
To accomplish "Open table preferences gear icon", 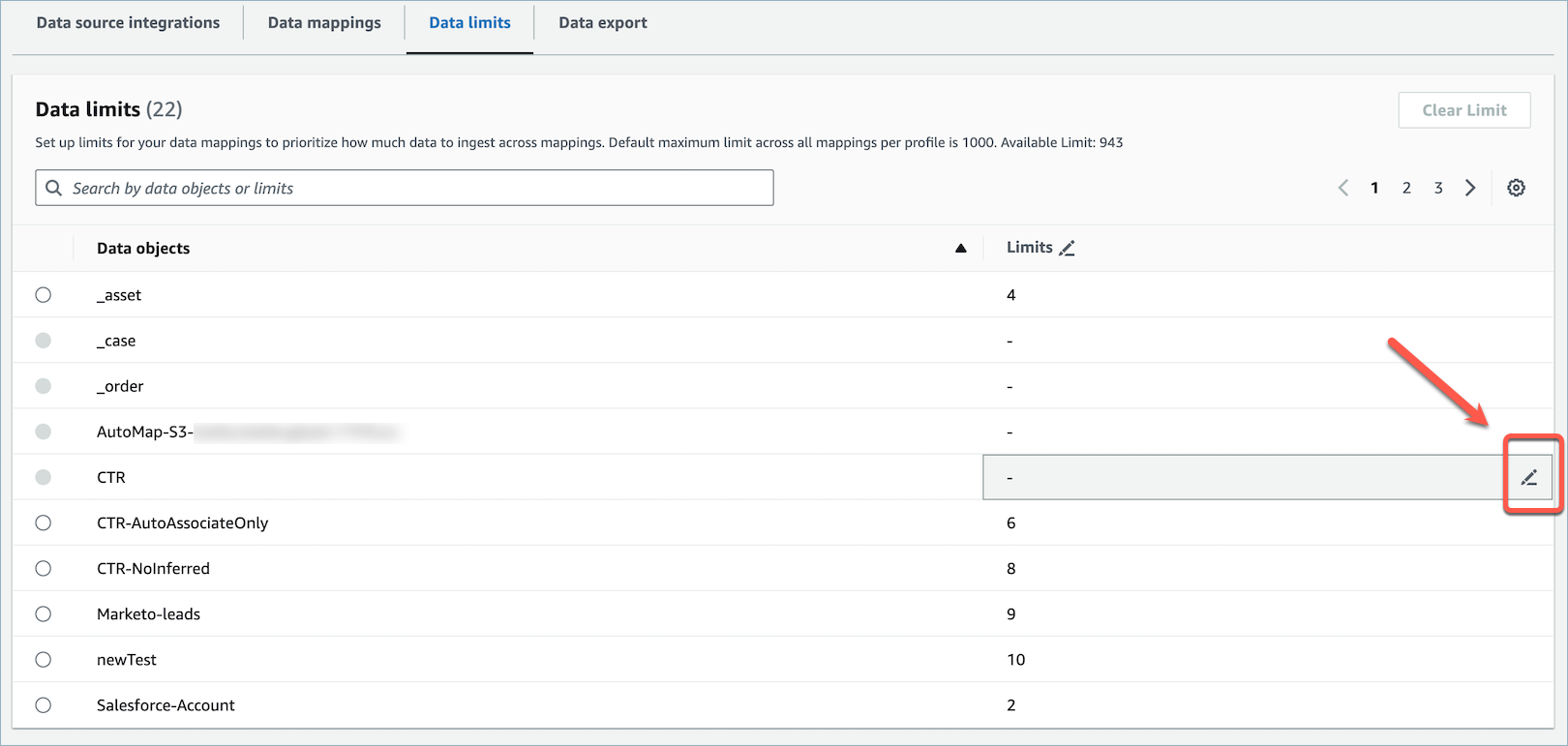I will [1516, 188].
